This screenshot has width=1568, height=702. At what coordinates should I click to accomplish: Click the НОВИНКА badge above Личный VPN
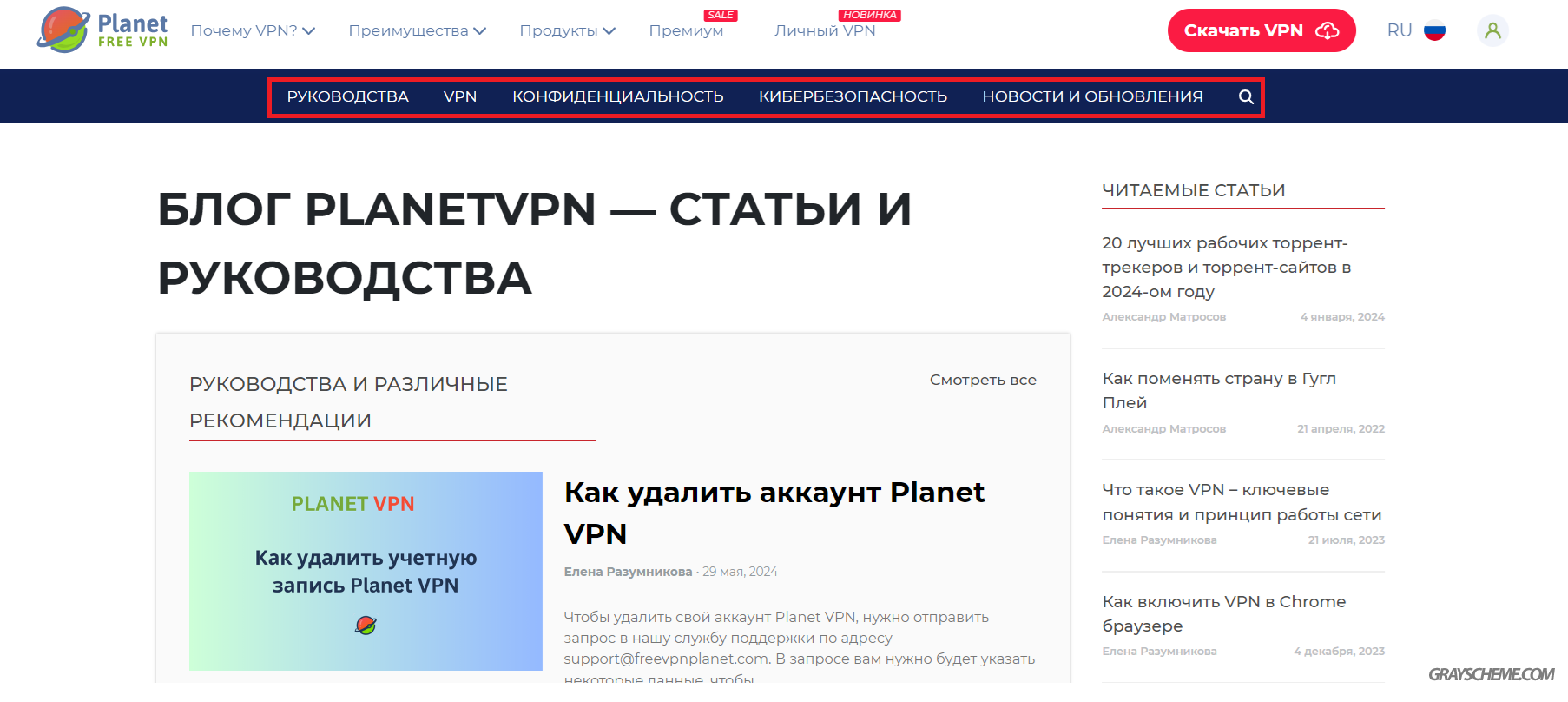[x=869, y=15]
